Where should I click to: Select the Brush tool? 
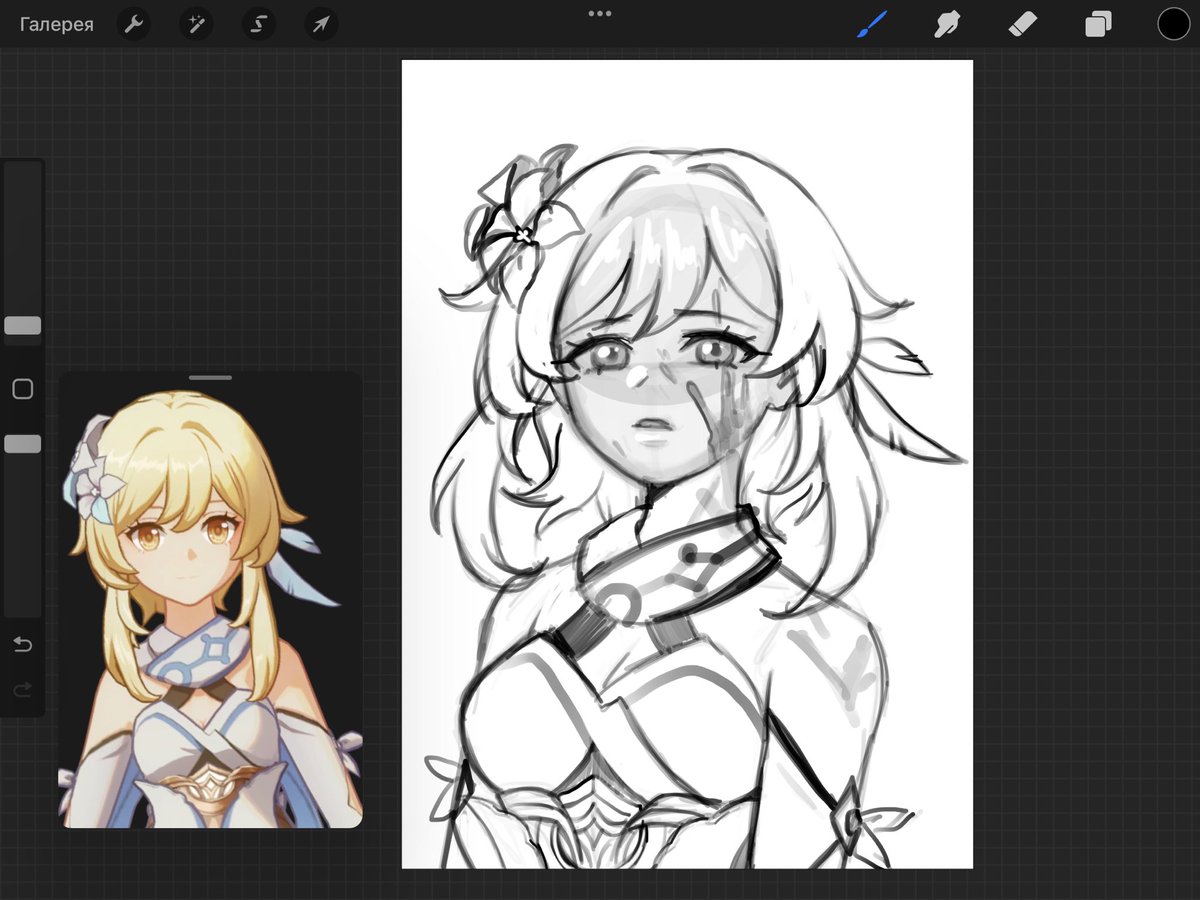tap(872, 24)
